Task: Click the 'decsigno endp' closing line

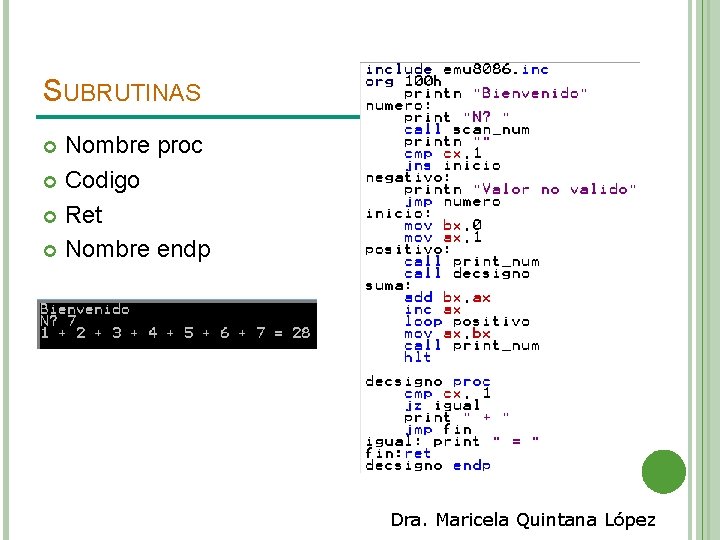Action: pos(428,465)
